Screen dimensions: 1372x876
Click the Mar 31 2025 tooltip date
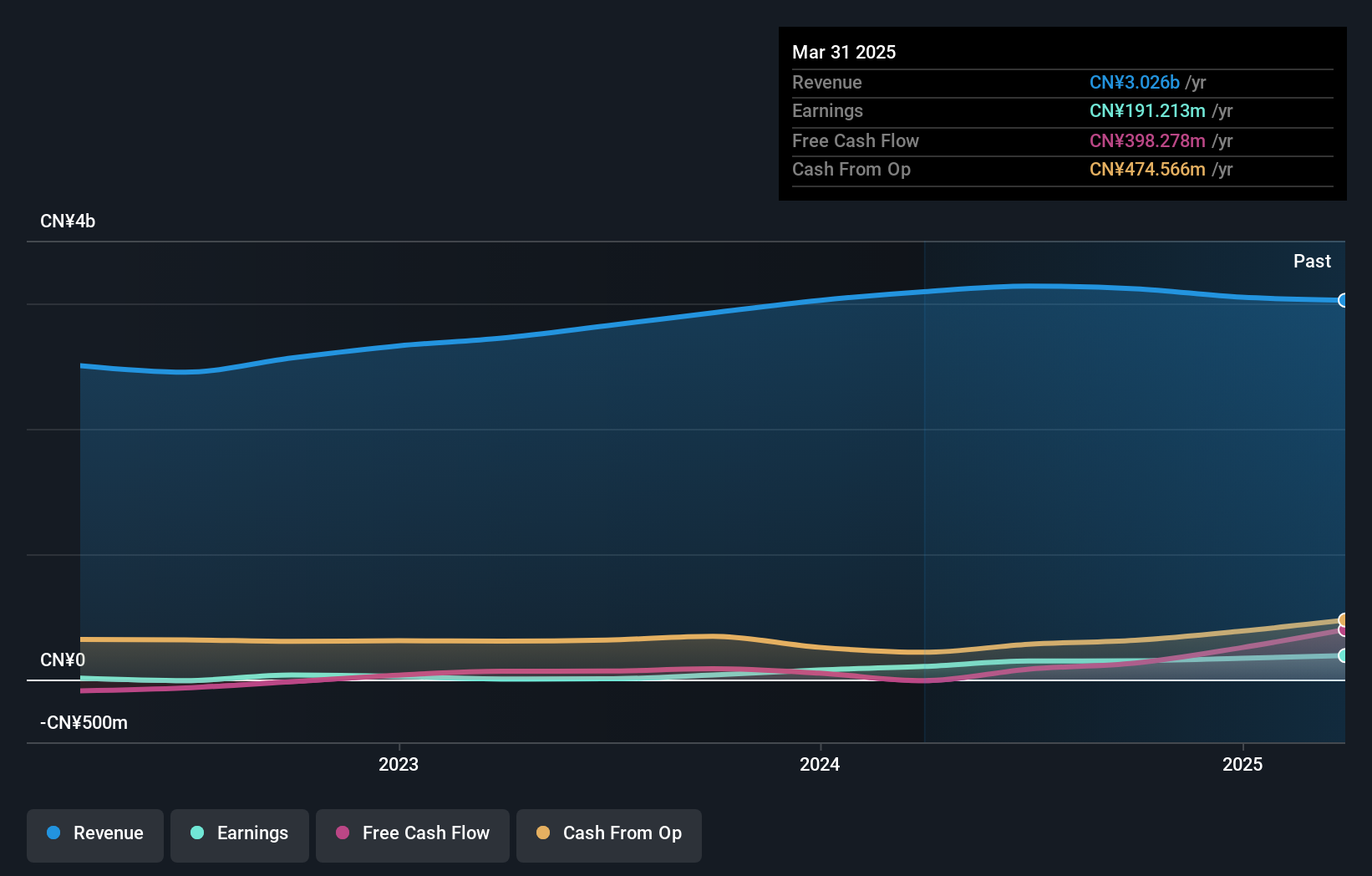[844, 52]
